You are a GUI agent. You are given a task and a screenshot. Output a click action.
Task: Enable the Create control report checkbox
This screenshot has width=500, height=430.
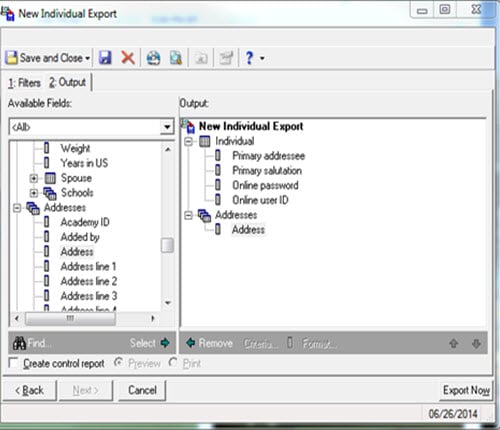tap(13, 363)
